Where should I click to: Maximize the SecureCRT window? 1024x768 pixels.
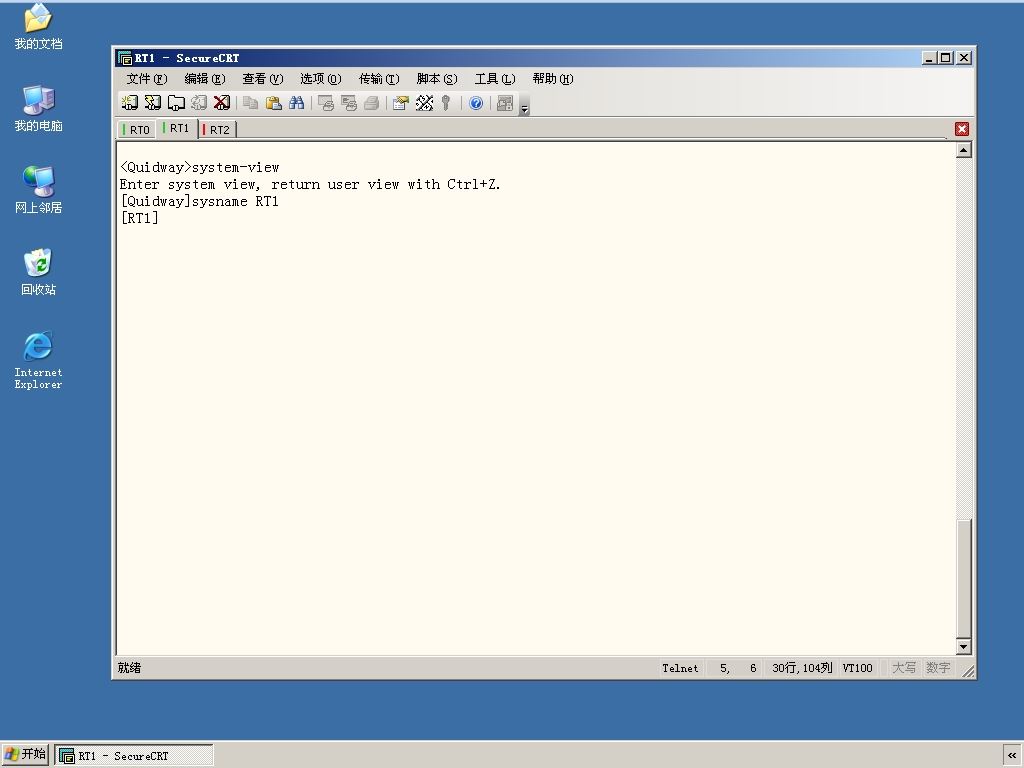coord(945,57)
